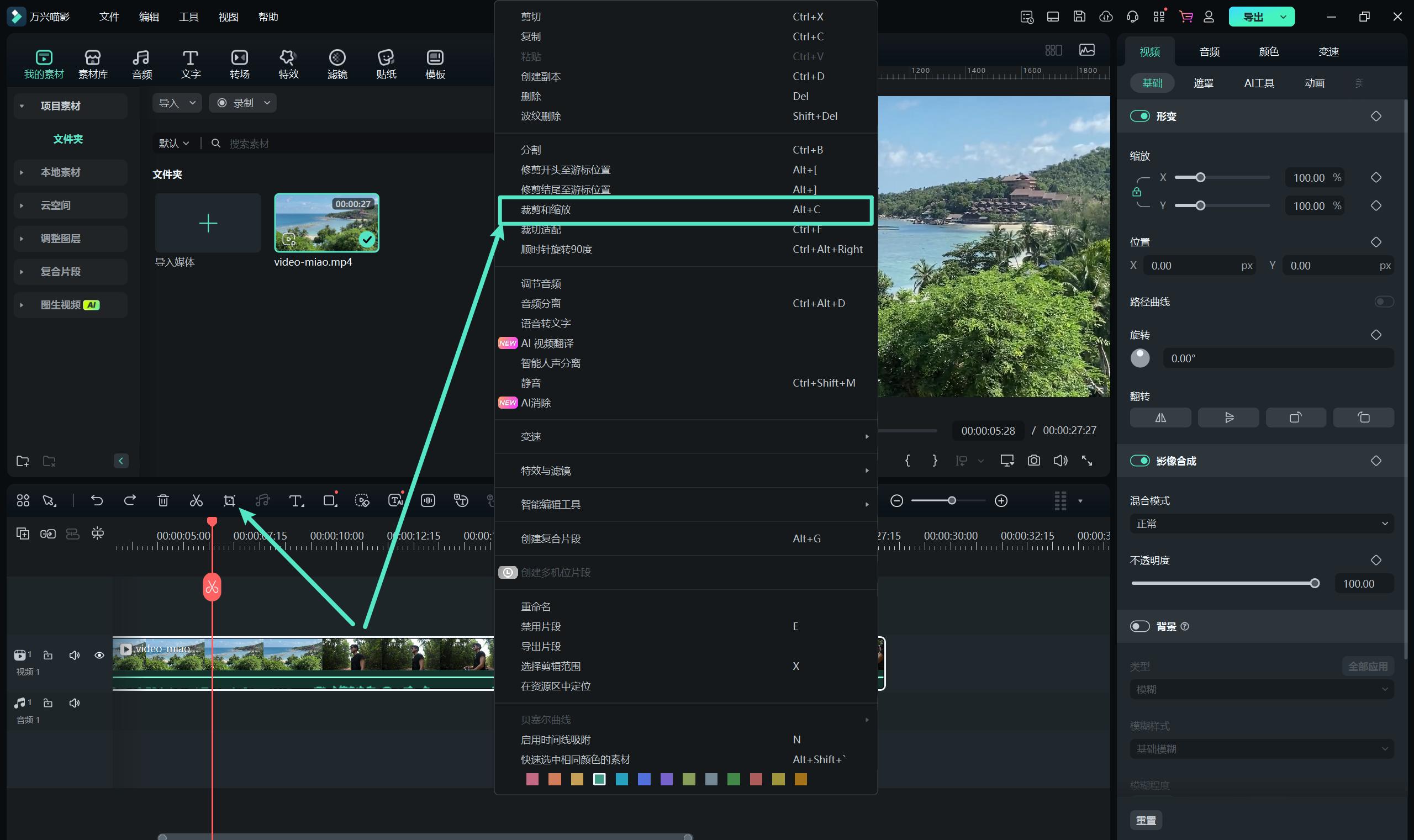
Task: Click the 不透明度 opacity slider
Action: click(x=1223, y=584)
